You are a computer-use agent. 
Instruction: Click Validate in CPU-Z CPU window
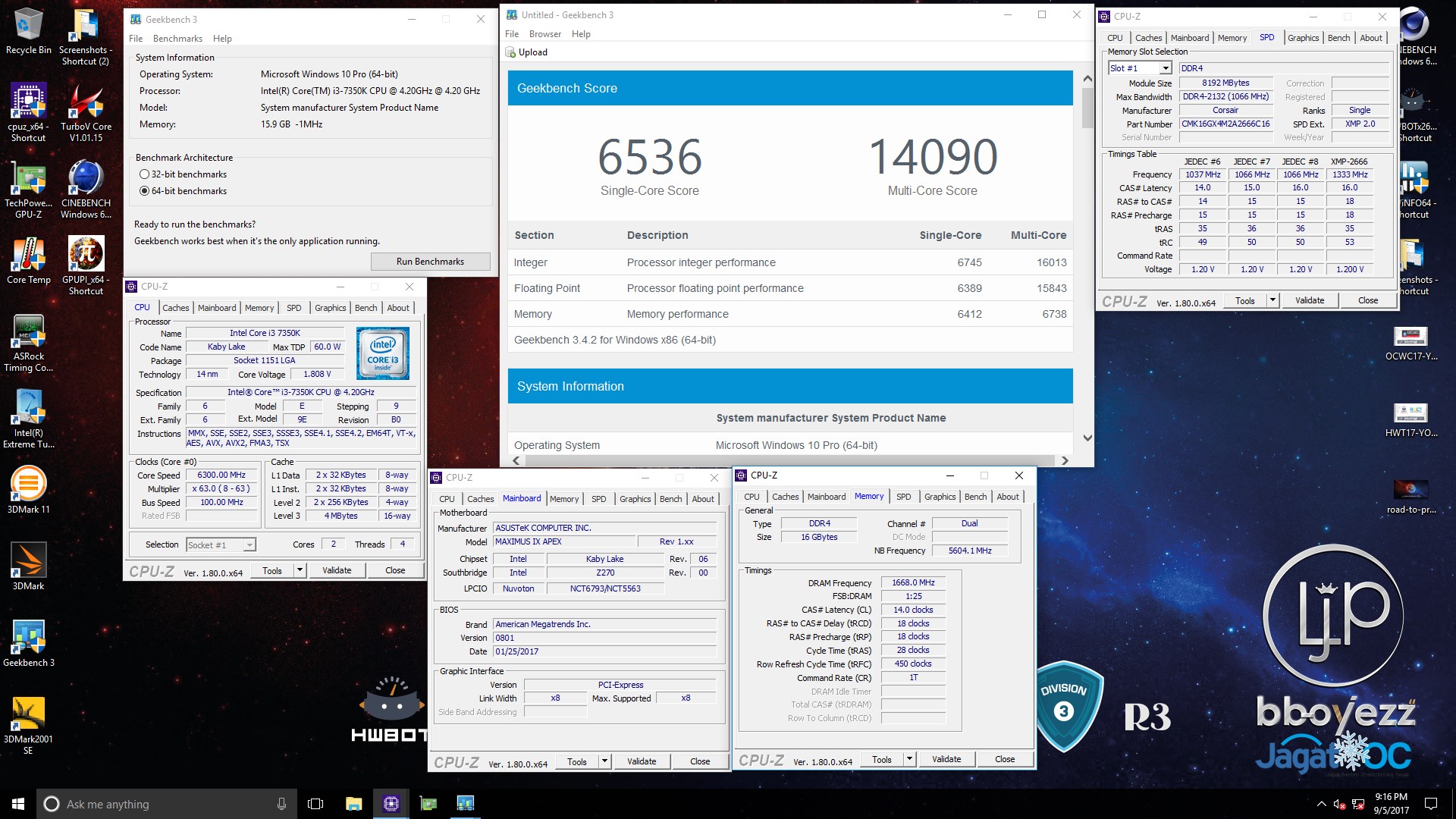coord(337,570)
